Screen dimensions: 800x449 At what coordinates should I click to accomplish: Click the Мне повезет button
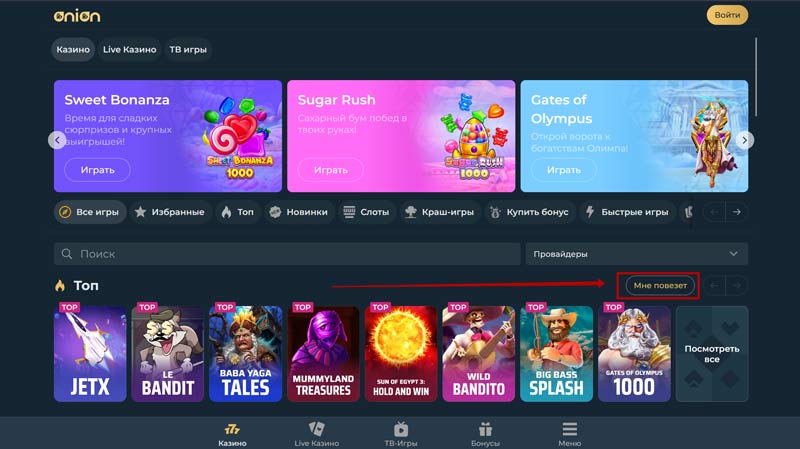point(660,286)
